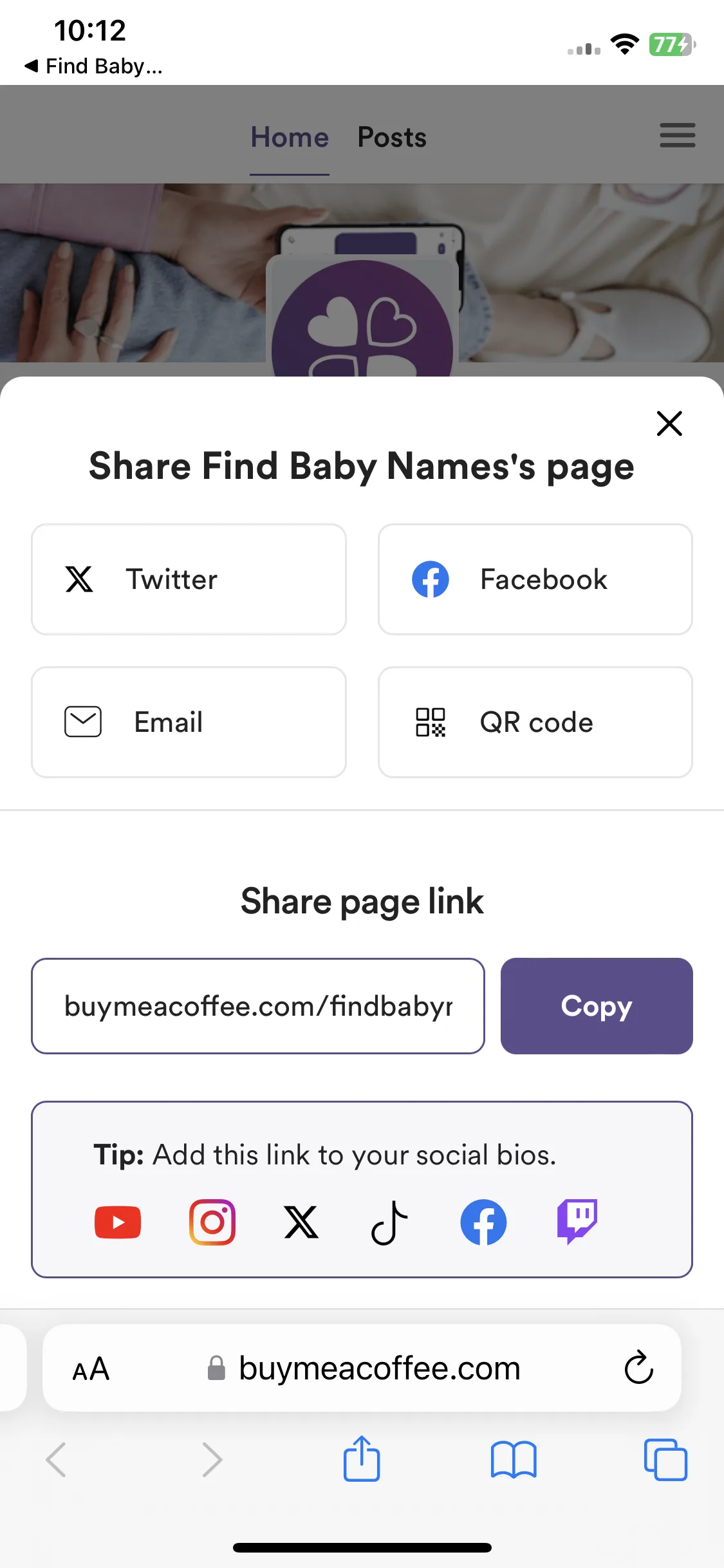Viewport: 724px width, 1568px height.
Task: Tap the TikTok icon in tip box
Action: [x=389, y=1222]
